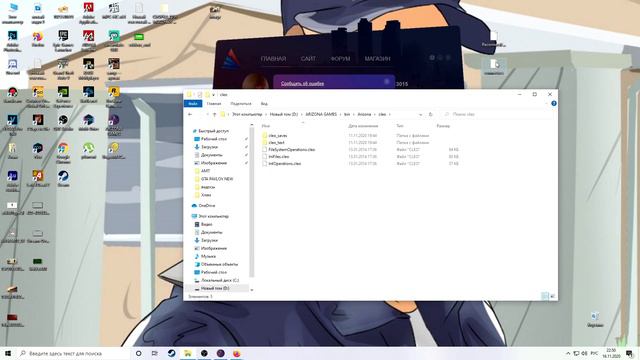640x360 pixels.
Task: Switch Explorer to details view mode
Action: tap(545, 296)
